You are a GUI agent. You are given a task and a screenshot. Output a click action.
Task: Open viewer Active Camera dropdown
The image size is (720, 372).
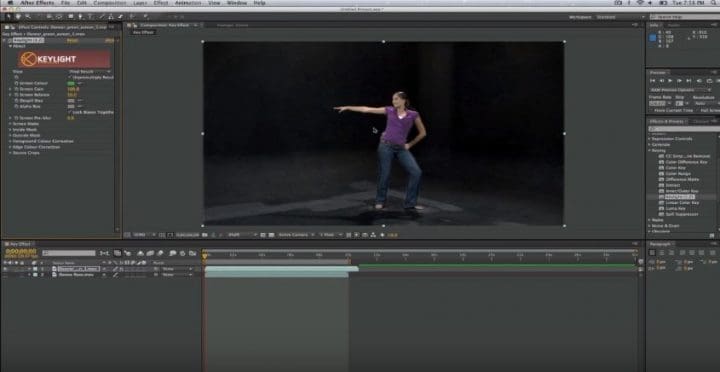click(x=296, y=235)
